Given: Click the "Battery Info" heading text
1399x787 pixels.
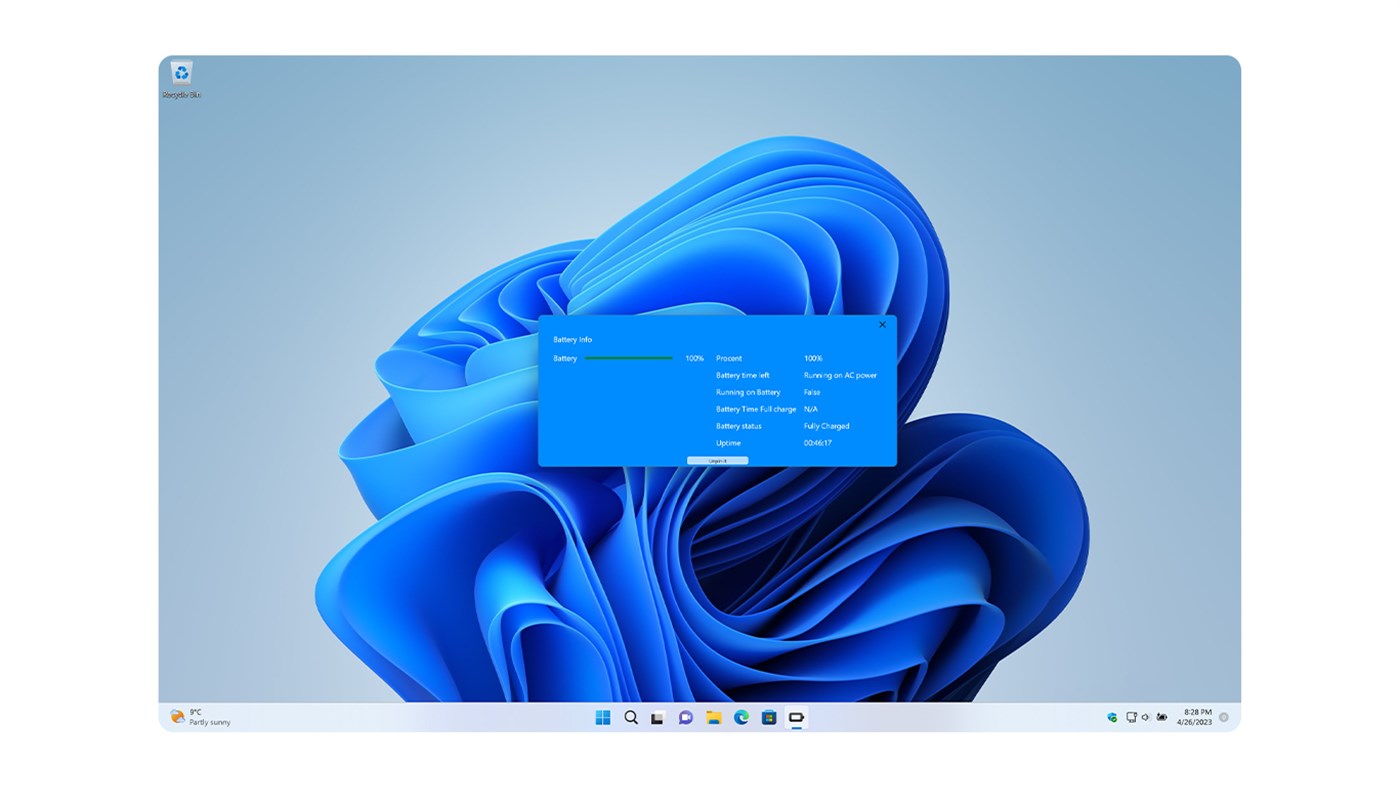Looking at the screenshot, I should pyautogui.click(x=572, y=340).
